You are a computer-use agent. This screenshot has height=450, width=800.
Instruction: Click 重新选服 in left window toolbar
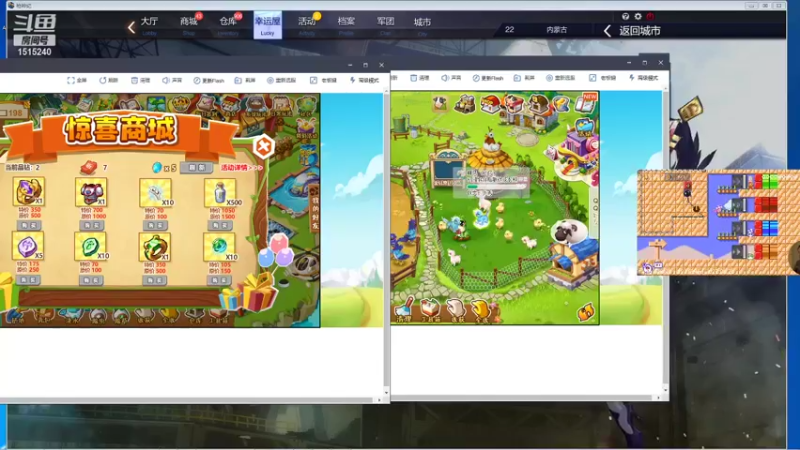[282, 81]
